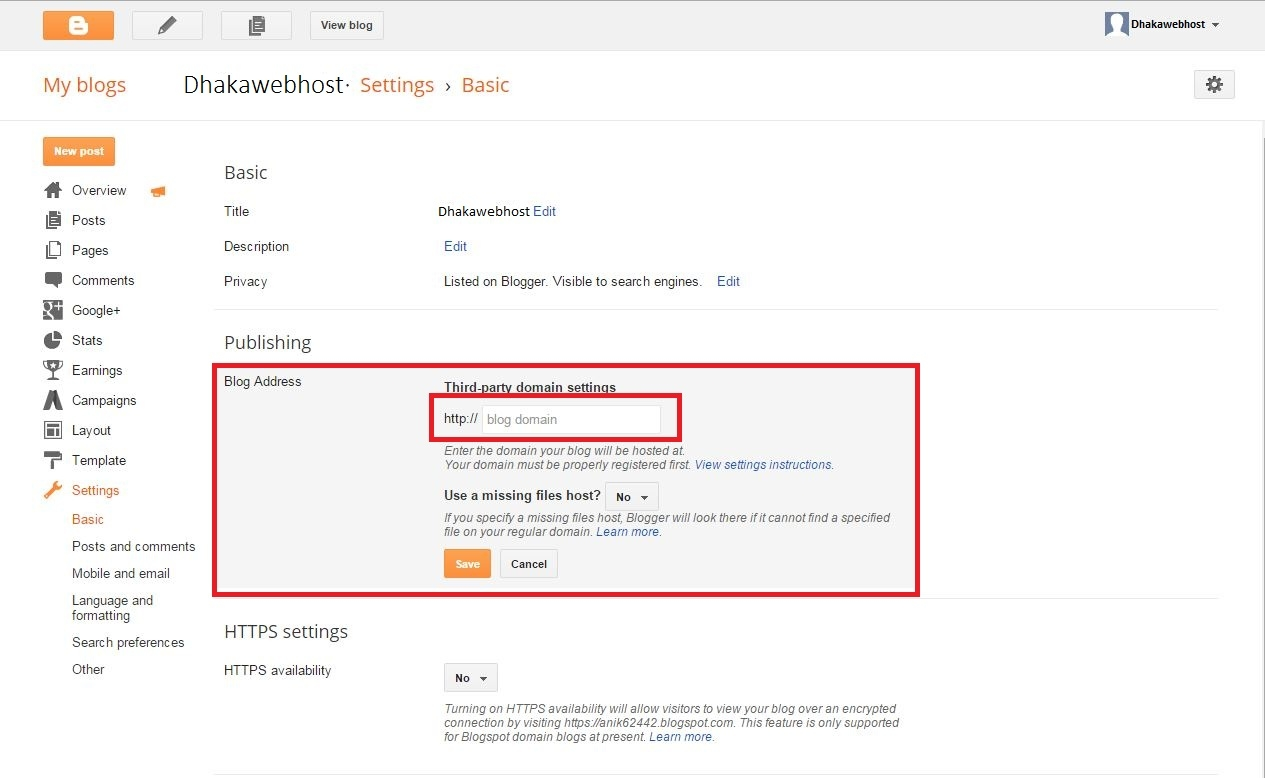Click Learn more under HTTPS availability
1265x778 pixels.
[x=680, y=737]
